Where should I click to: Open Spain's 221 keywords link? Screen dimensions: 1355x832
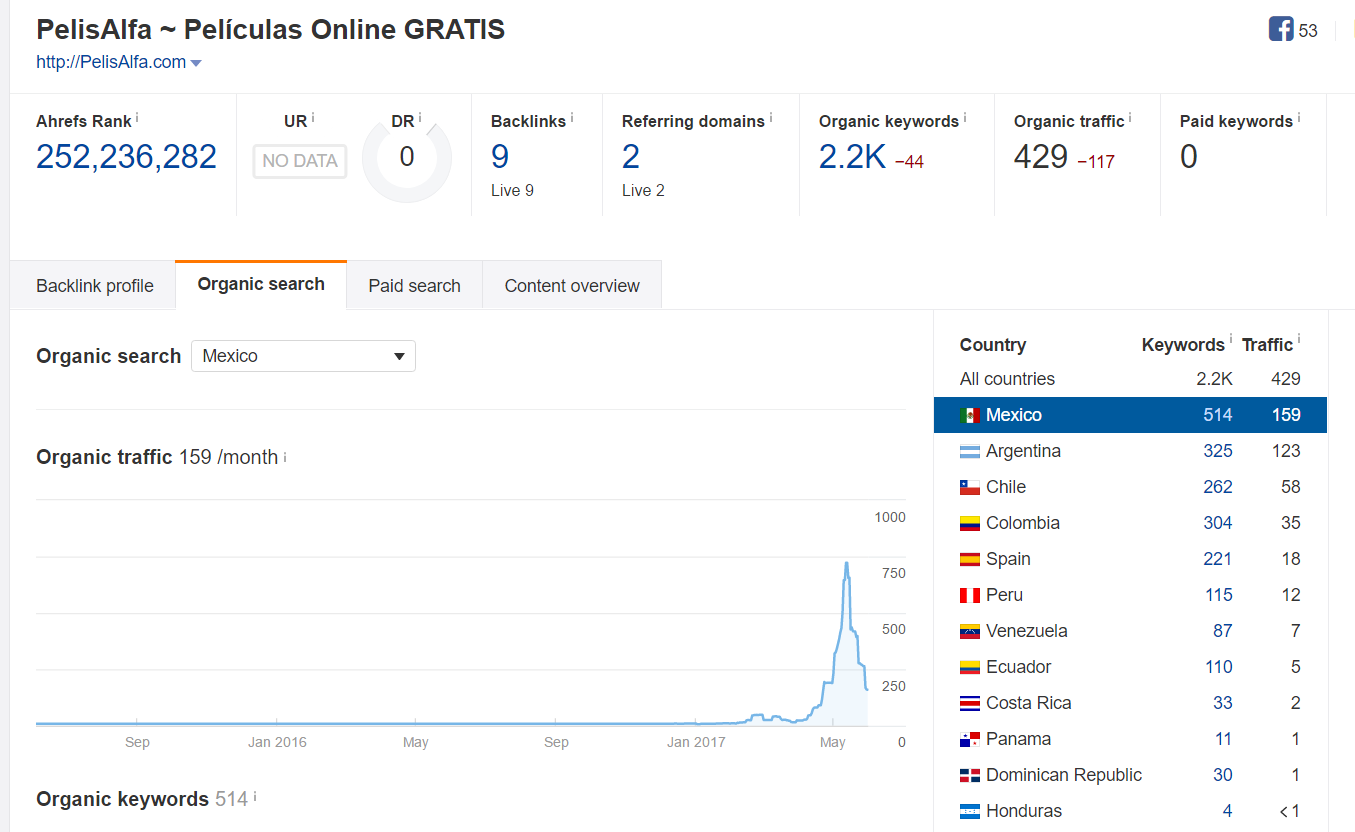pyautogui.click(x=1218, y=559)
